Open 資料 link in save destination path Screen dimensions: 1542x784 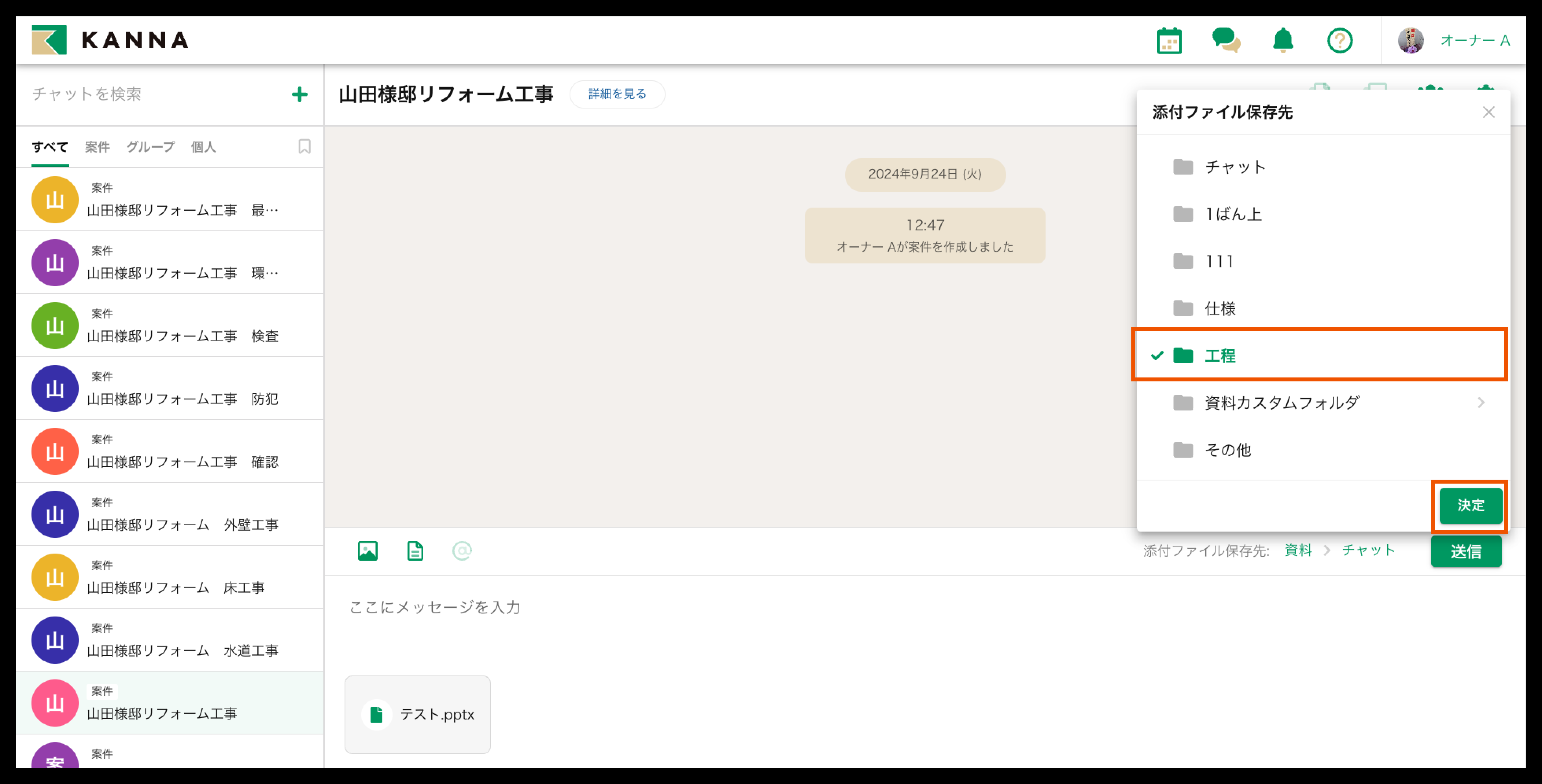click(1298, 550)
